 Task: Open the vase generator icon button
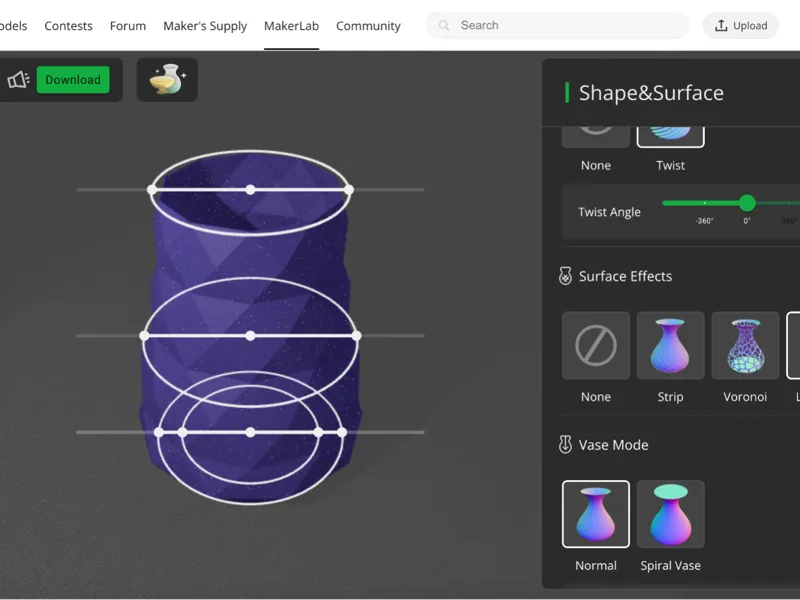167,80
